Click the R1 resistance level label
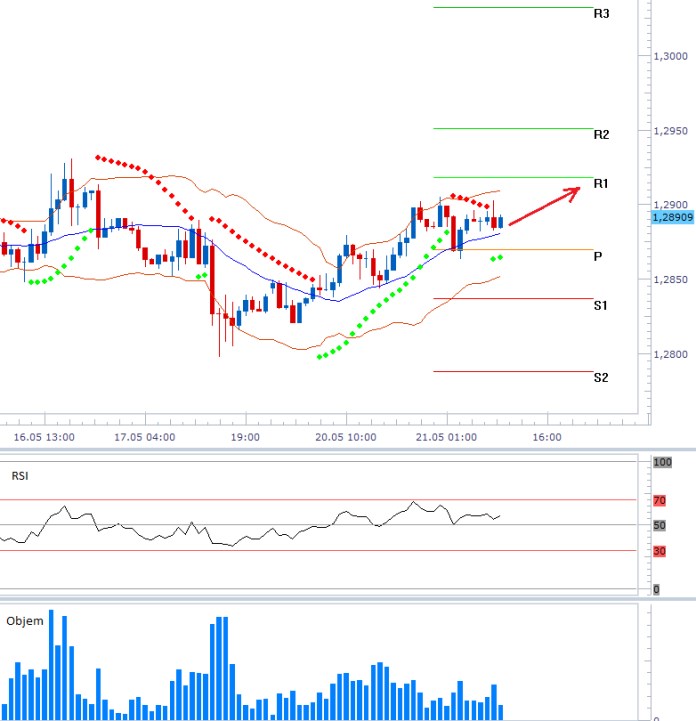 [x=601, y=184]
